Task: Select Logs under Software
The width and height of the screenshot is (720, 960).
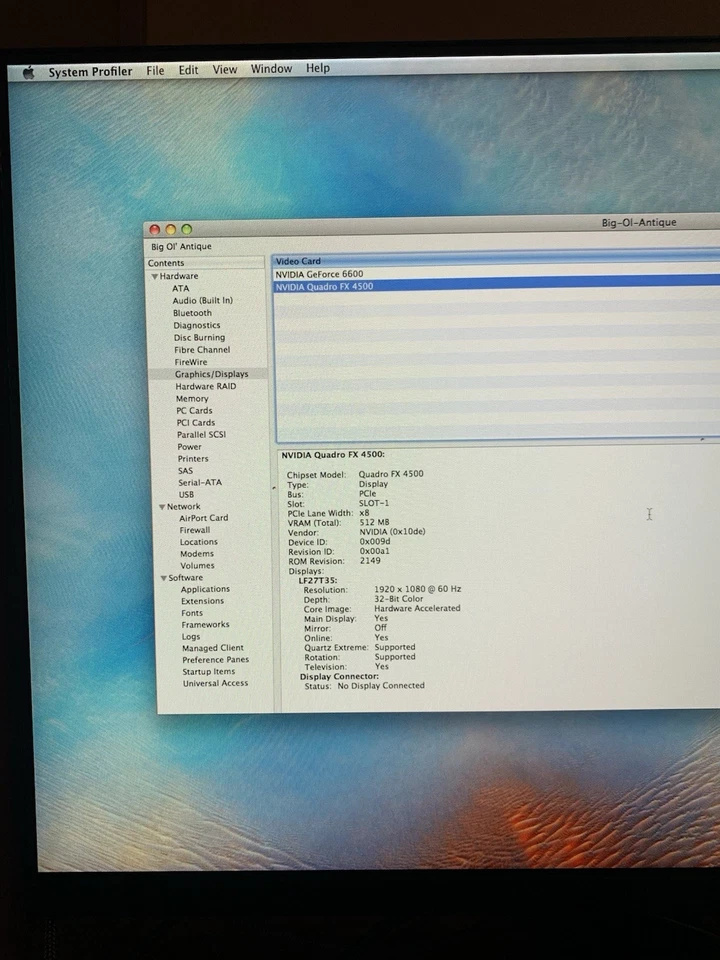Action: click(x=191, y=637)
